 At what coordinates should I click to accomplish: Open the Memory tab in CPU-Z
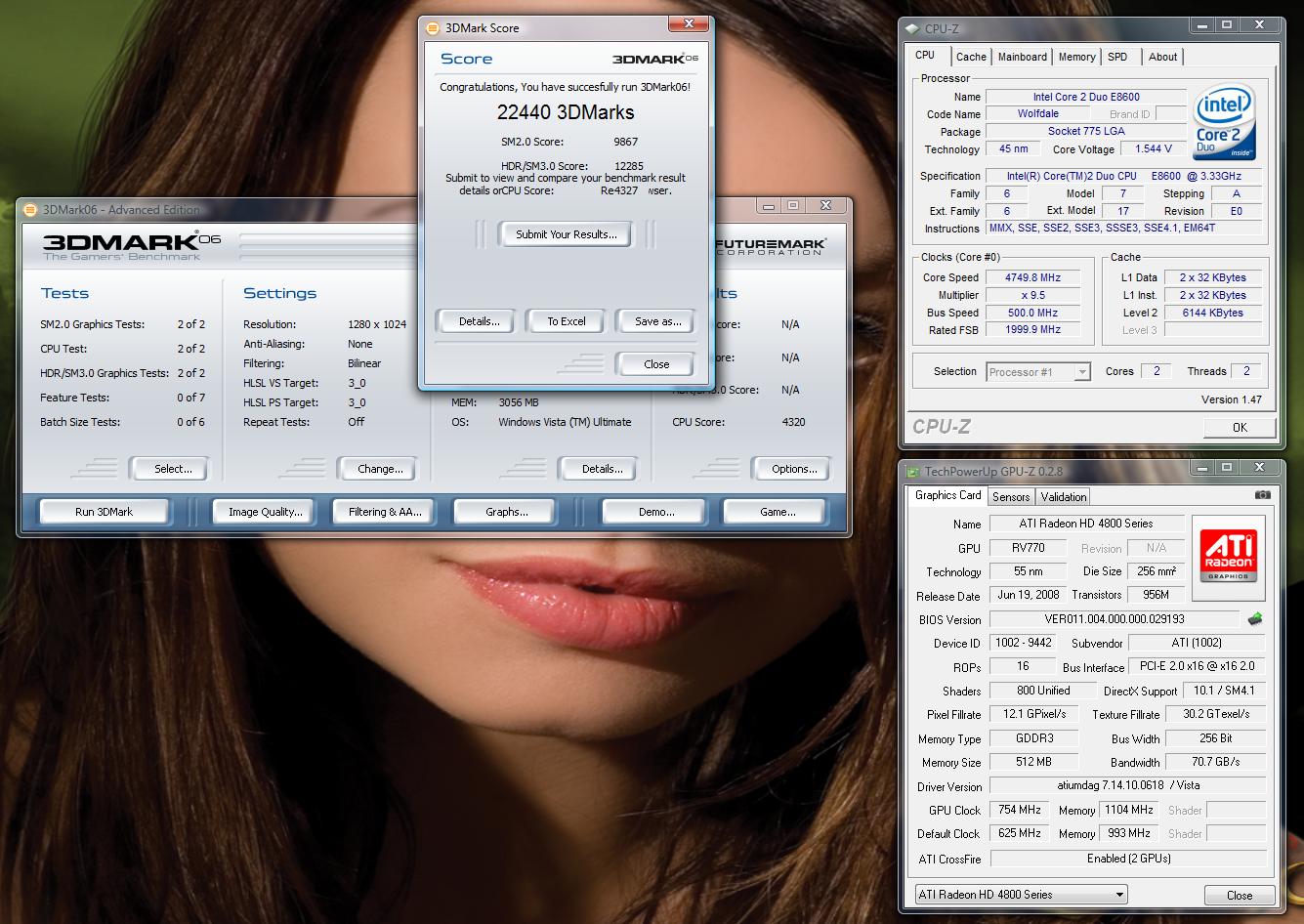coord(1077,57)
